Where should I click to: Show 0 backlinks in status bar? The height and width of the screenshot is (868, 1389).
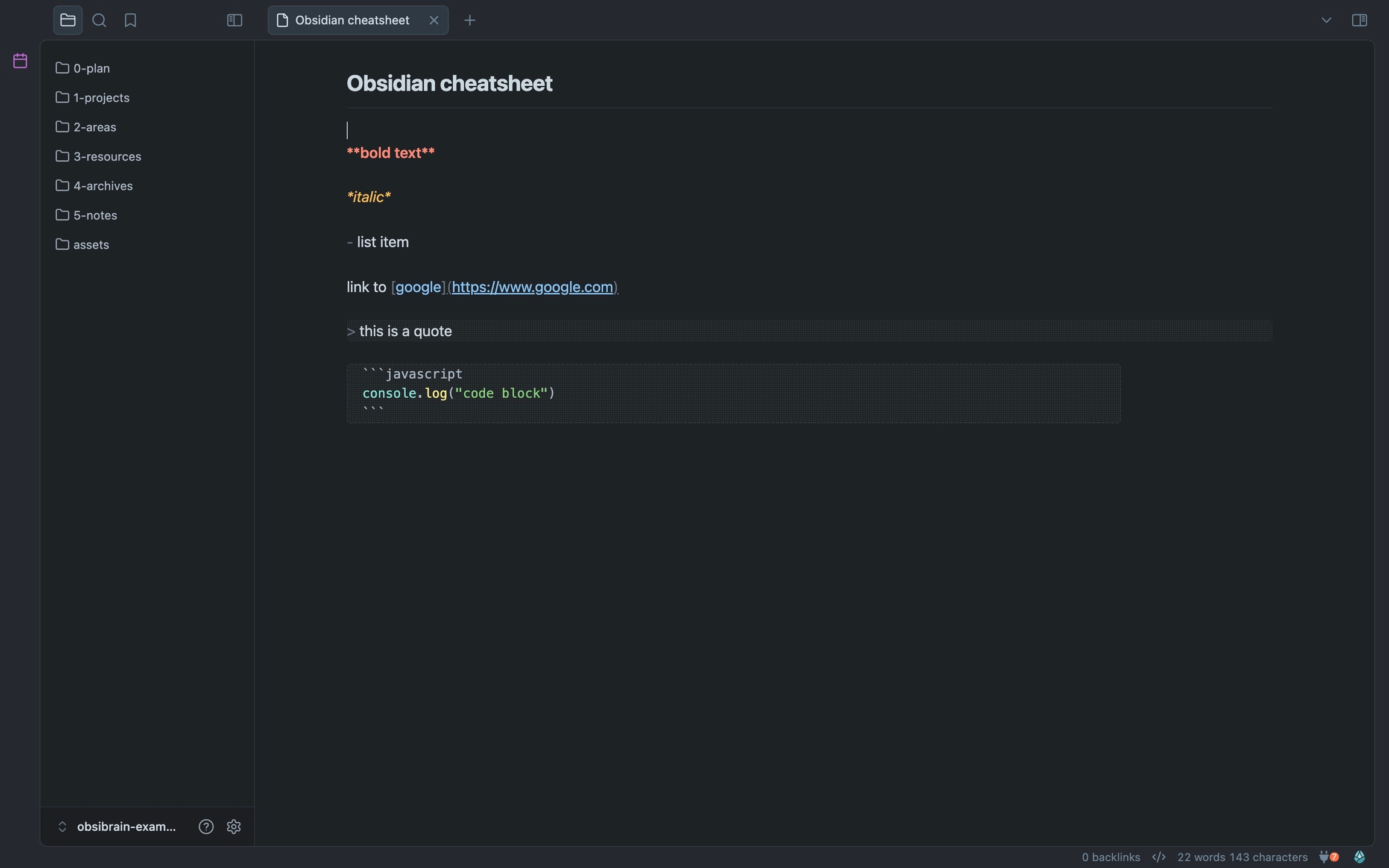1110,857
